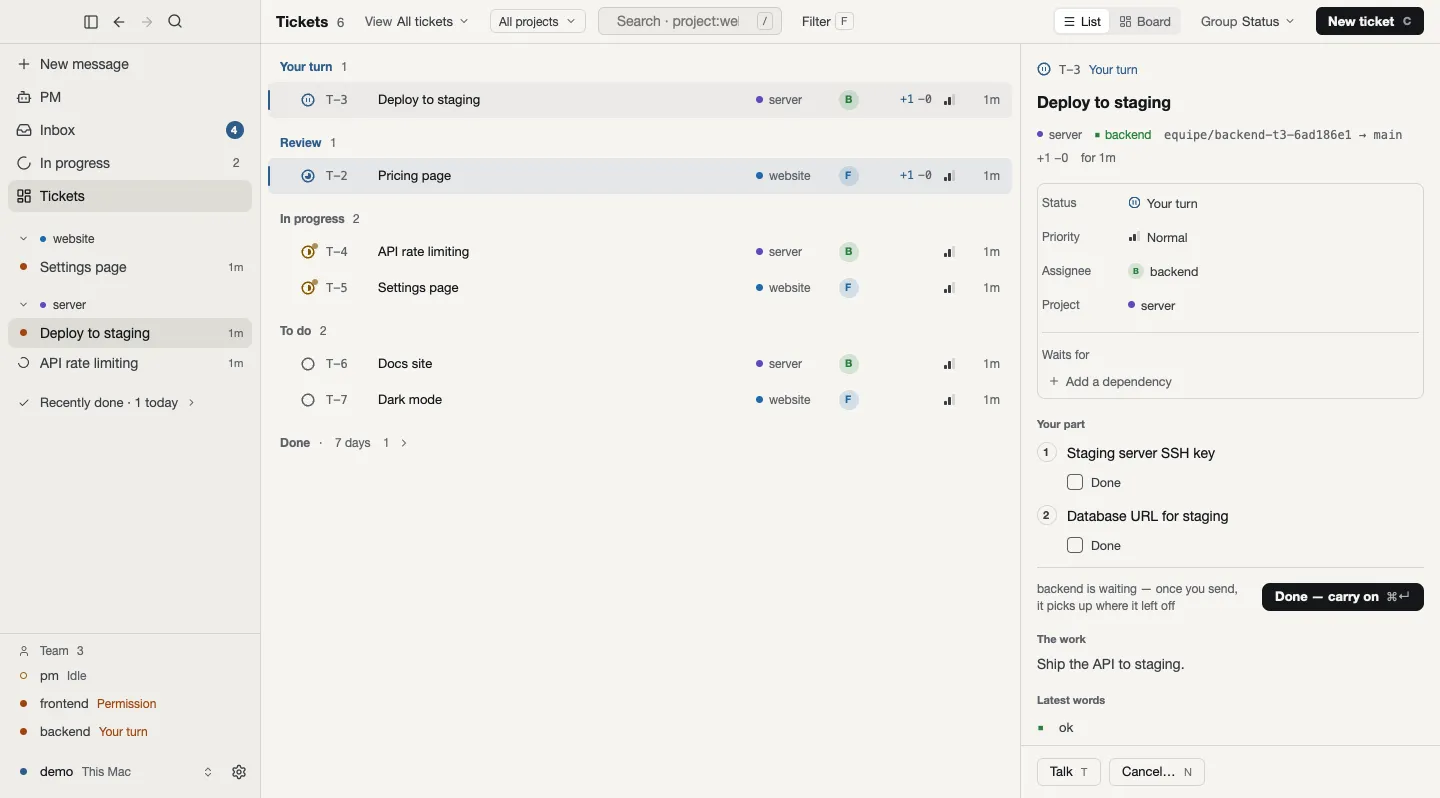Go back with the left arrow
The image size is (1440, 798).
pyautogui.click(x=119, y=22)
